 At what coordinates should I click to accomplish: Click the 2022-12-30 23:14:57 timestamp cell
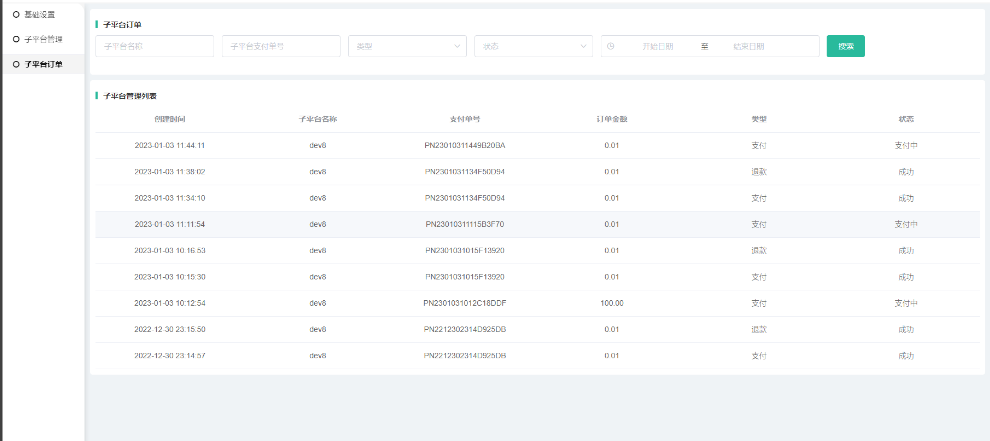click(169, 355)
